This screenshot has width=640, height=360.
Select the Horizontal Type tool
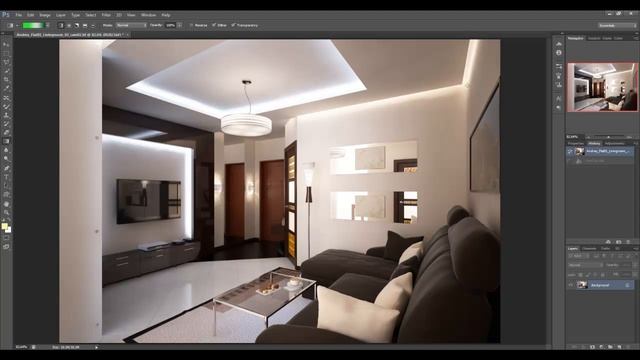click(x=6, y=177)
